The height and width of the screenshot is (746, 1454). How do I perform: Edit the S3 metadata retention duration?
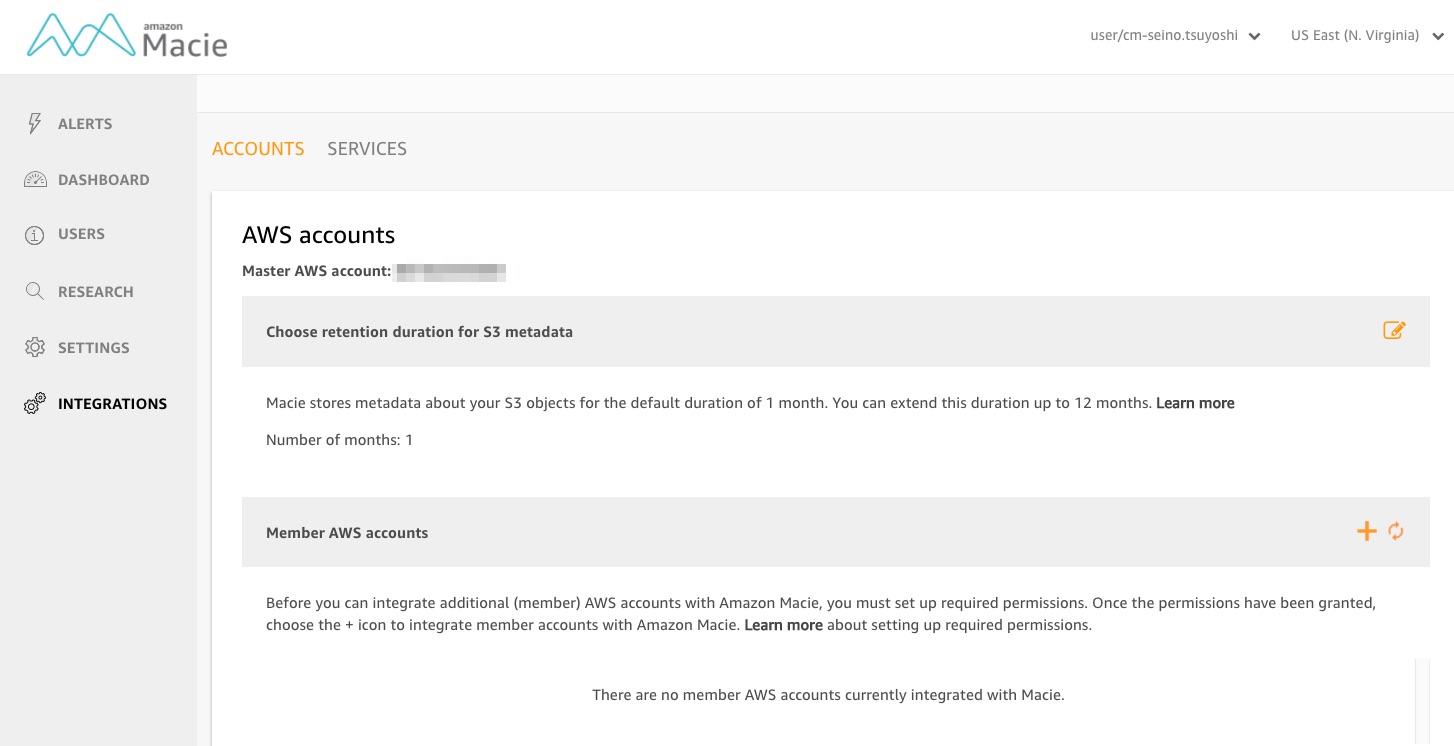click(x=1394, y=331)
